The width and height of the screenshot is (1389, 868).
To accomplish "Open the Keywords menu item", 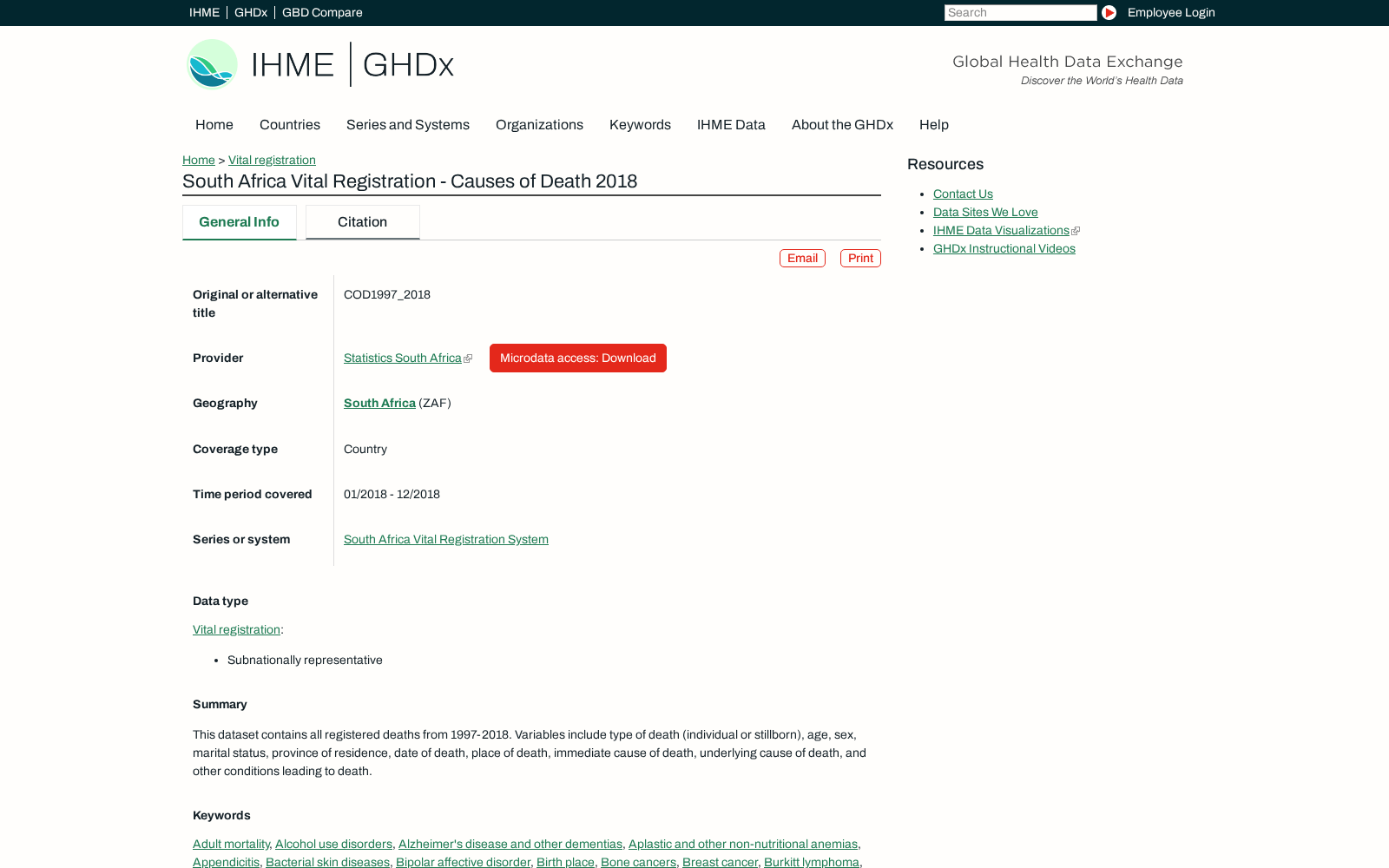I will click(x=640, y=125).
